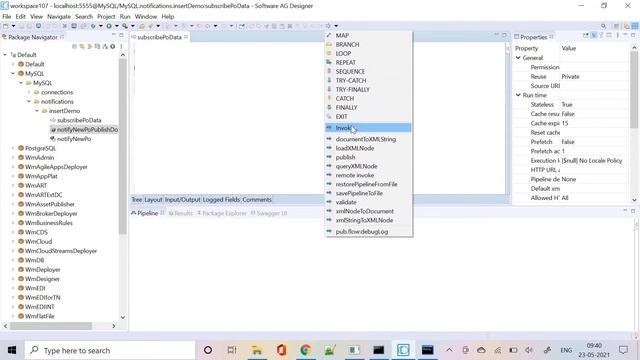The height and width of the screenshot is (360, 640).
Task: Collapse the notifications folder
Action: 29,102
